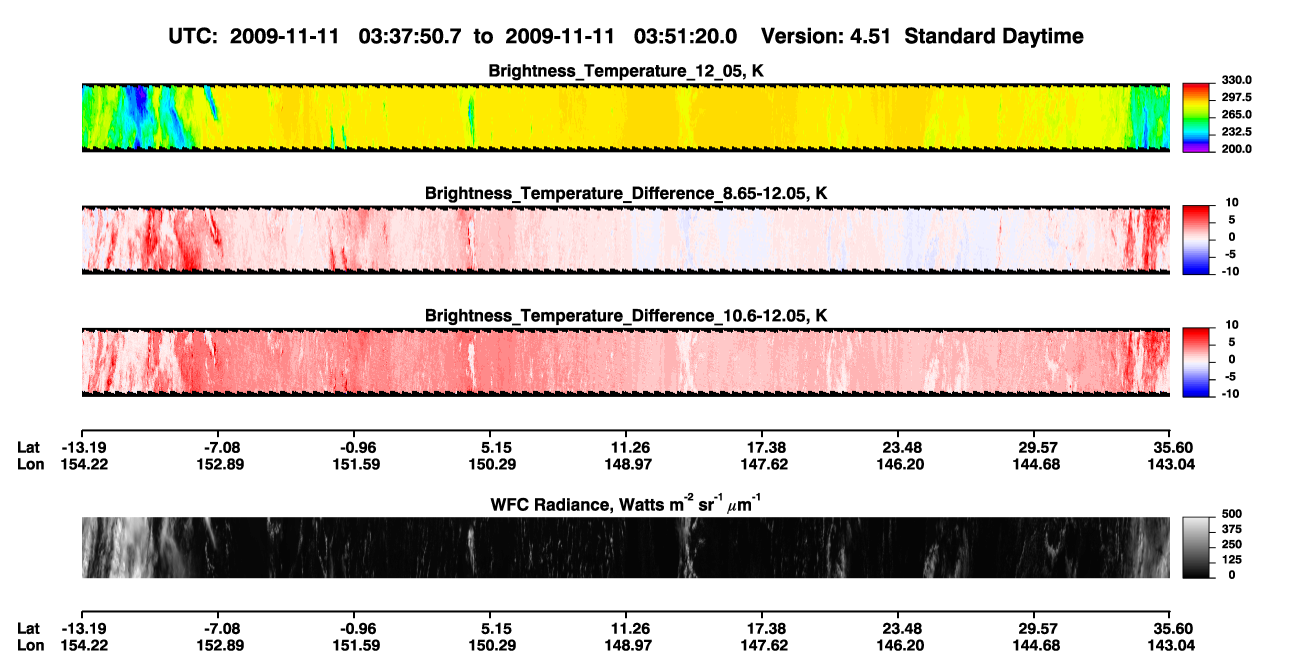Click the grayscale WFC Radiance color bar
This screenshot has height=667, width=1300.
coord(1196,546)
